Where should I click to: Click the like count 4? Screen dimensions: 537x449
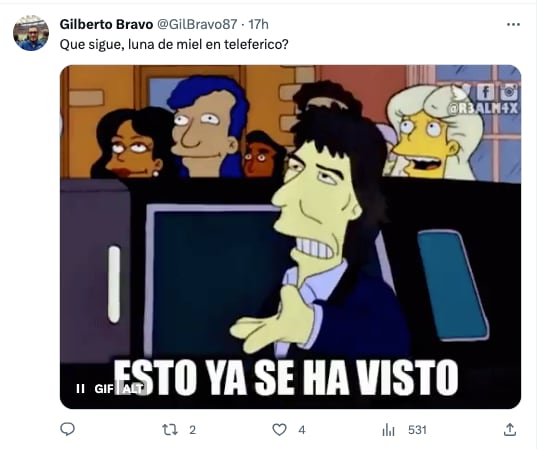click(302, 430)
